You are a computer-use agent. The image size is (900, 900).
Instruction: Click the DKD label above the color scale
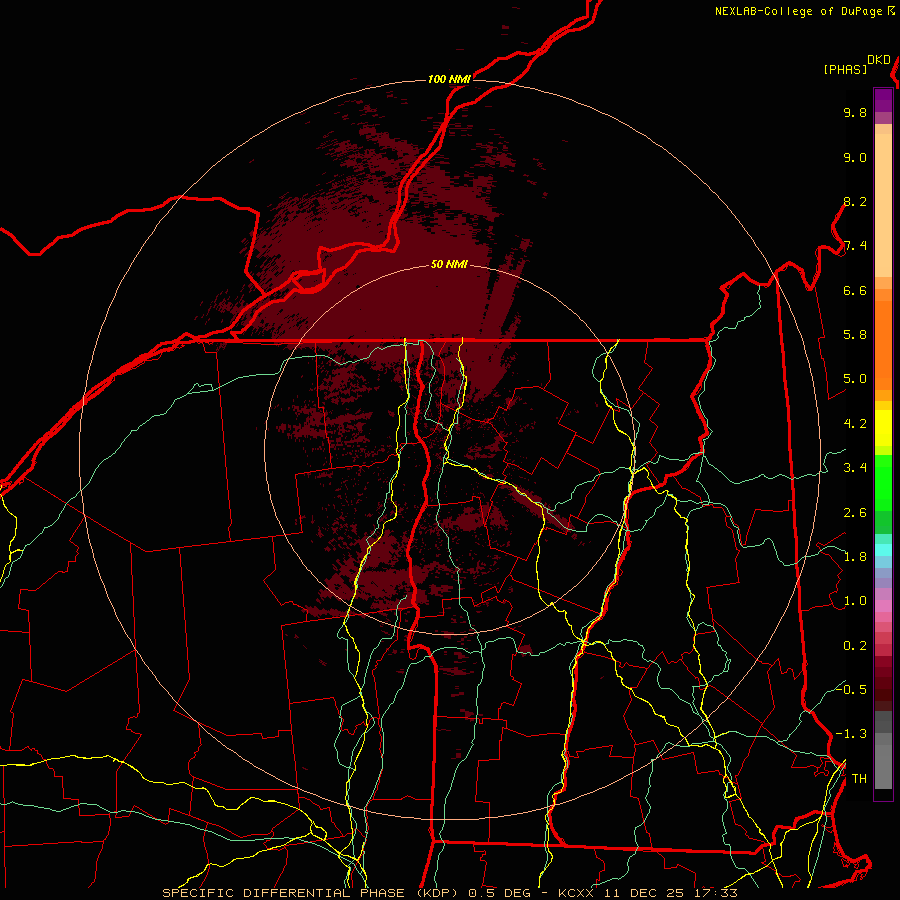point(879,60)
